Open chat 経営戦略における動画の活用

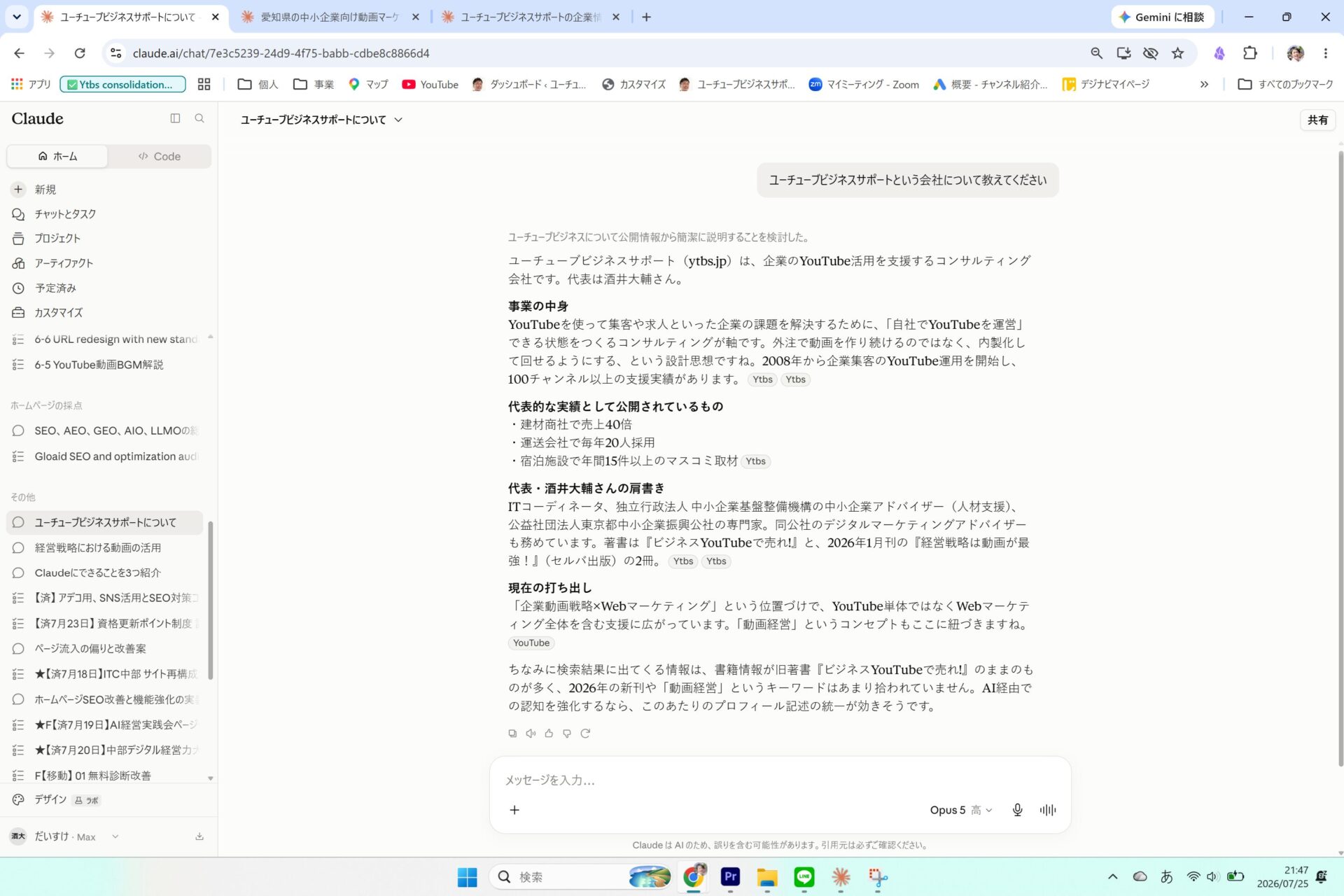pos(105,548)
